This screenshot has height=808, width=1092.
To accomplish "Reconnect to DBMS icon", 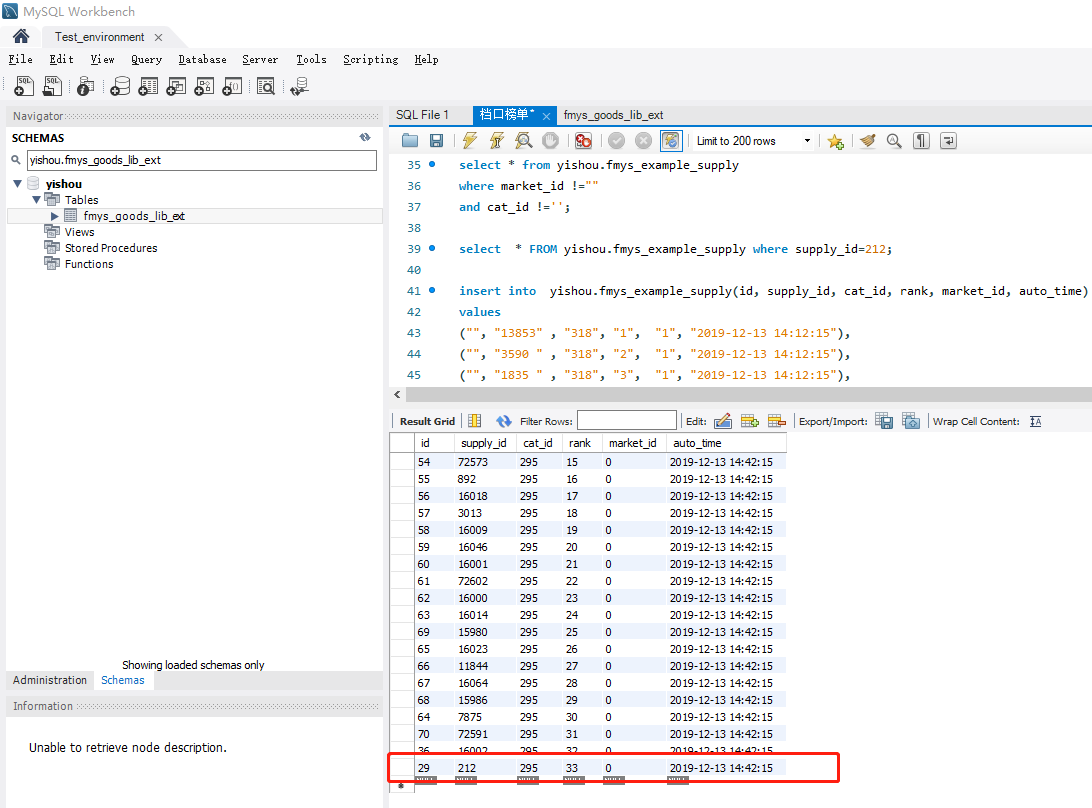I will coord(299,86).
